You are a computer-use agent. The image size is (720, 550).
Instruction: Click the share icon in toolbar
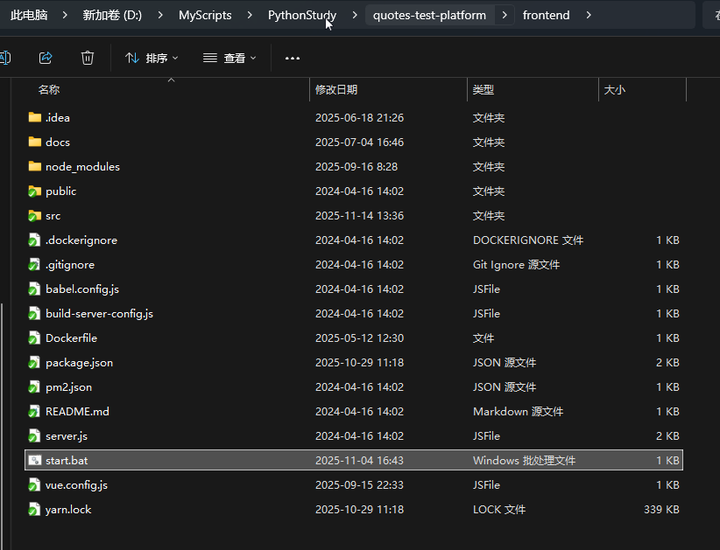coord(45,58)
